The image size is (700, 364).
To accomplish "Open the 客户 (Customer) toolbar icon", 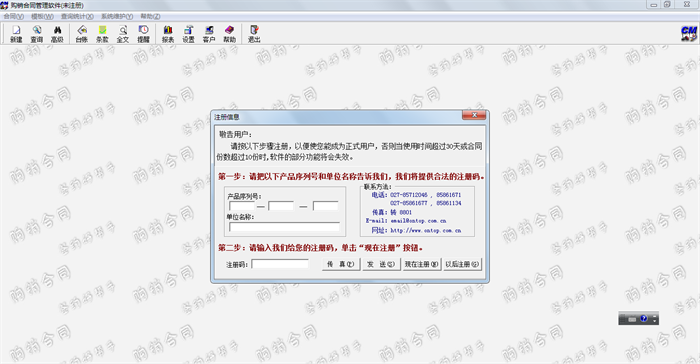I will (x=209, y=33).
